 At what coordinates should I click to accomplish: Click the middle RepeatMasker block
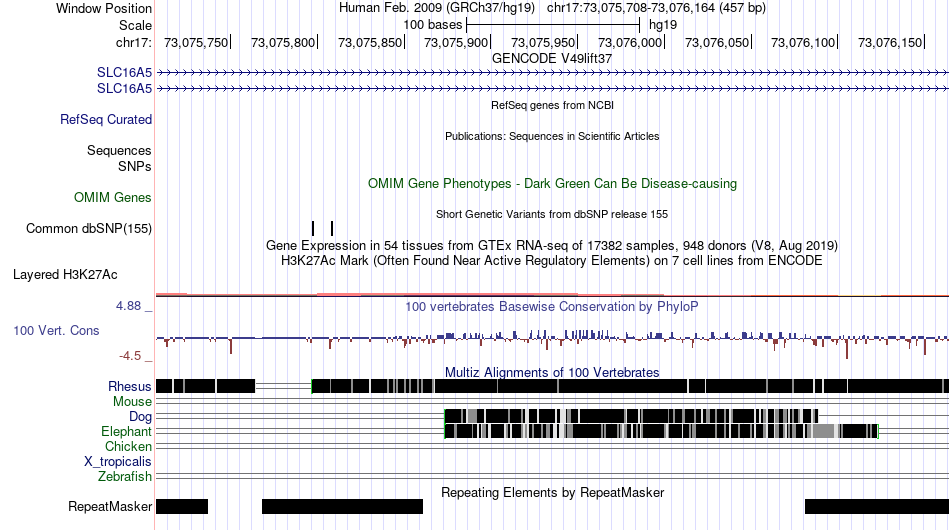[x=342, y=506]
